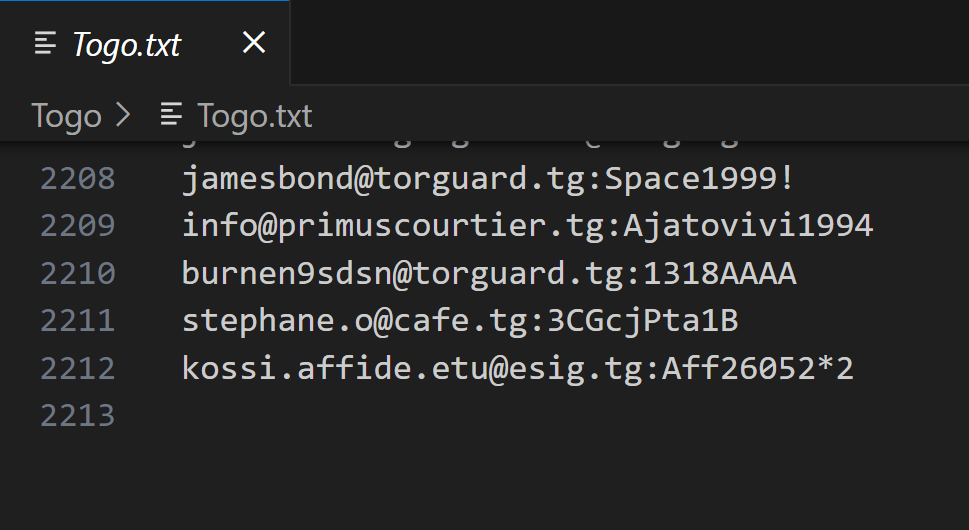Click the text on line 2208
The height and width of the screenshot is (530, 969).
(488, 178)
